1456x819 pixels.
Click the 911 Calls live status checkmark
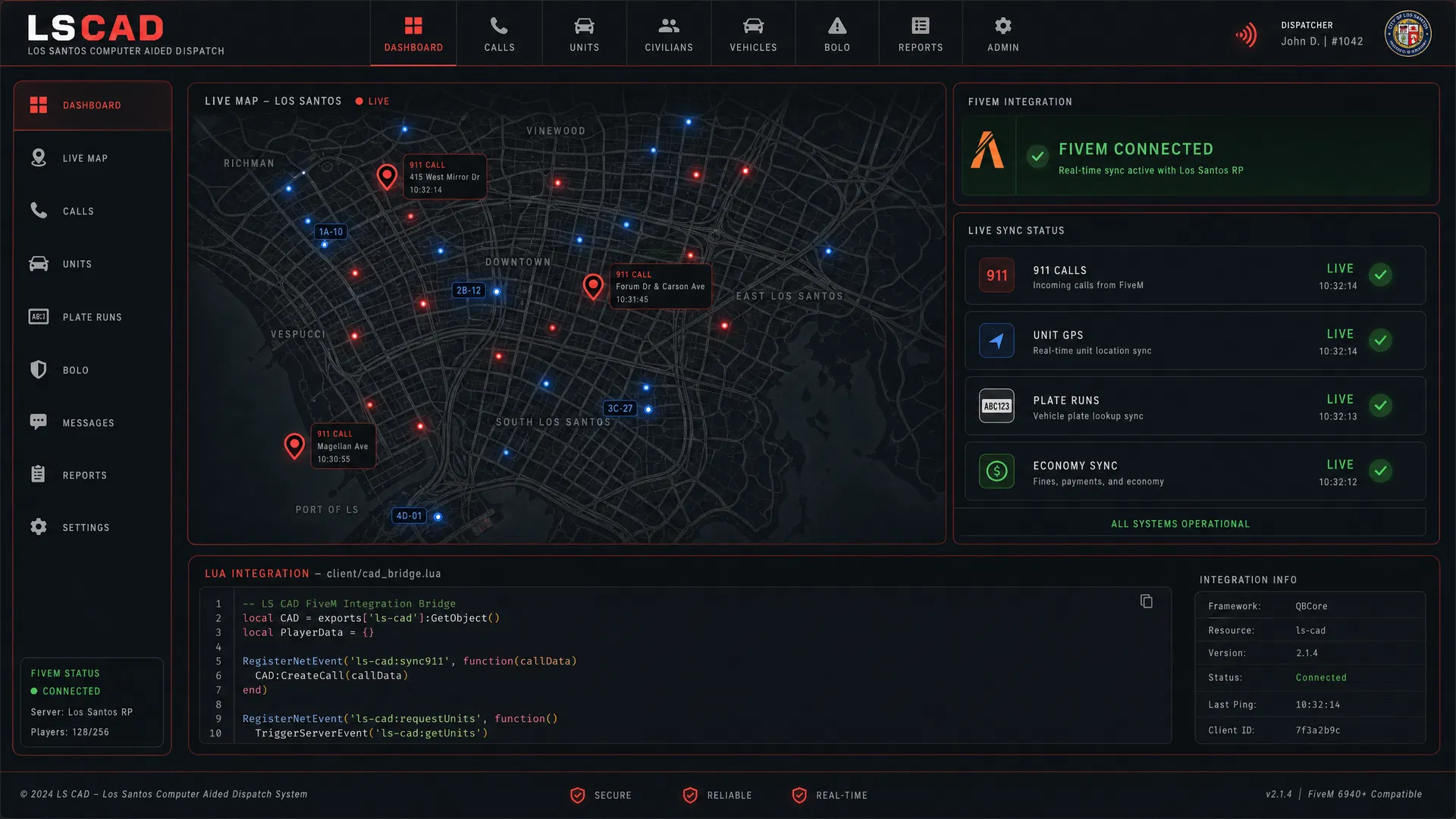[1381, 275]
